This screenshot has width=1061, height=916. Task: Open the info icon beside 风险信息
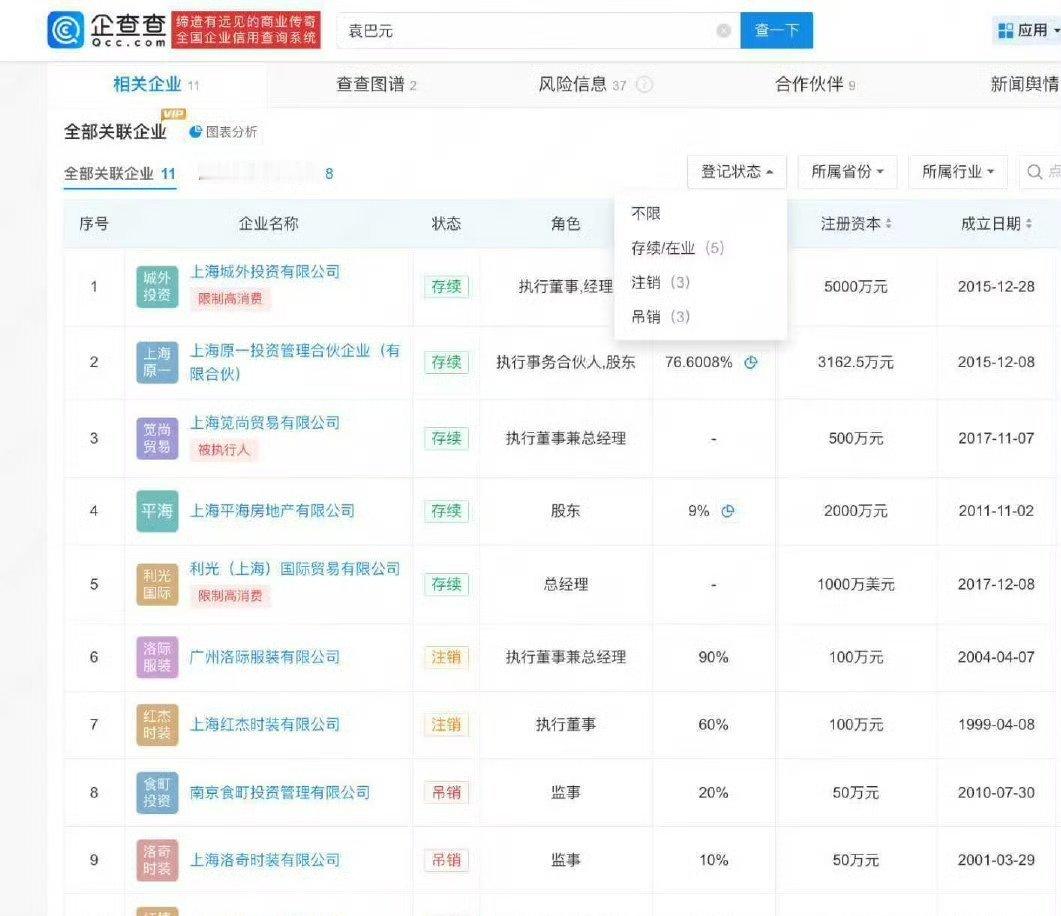click(x=645, y=85)
